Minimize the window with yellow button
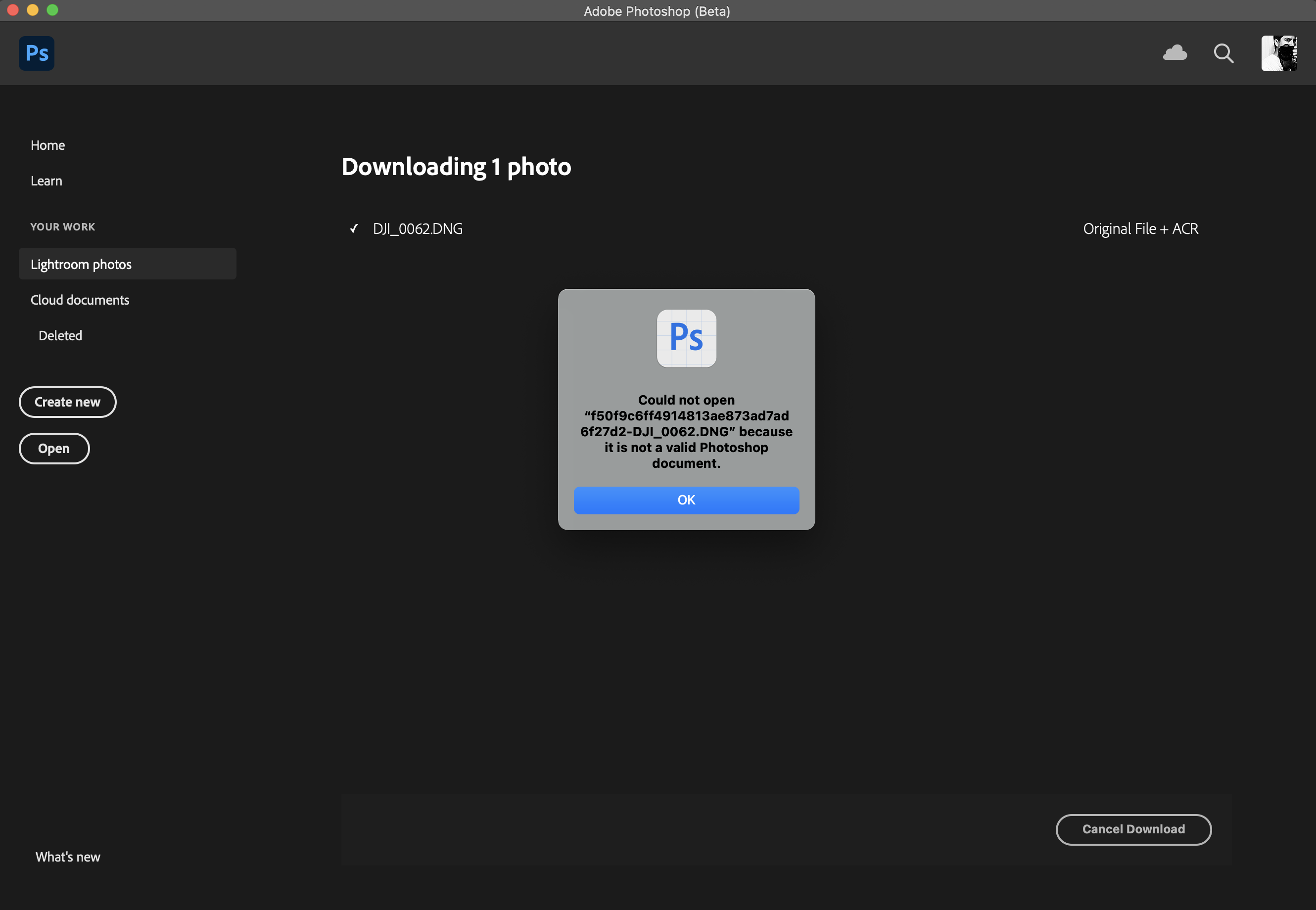This screenshot has height=910, width=1316. pyautogui.click(x=33, y=10)
